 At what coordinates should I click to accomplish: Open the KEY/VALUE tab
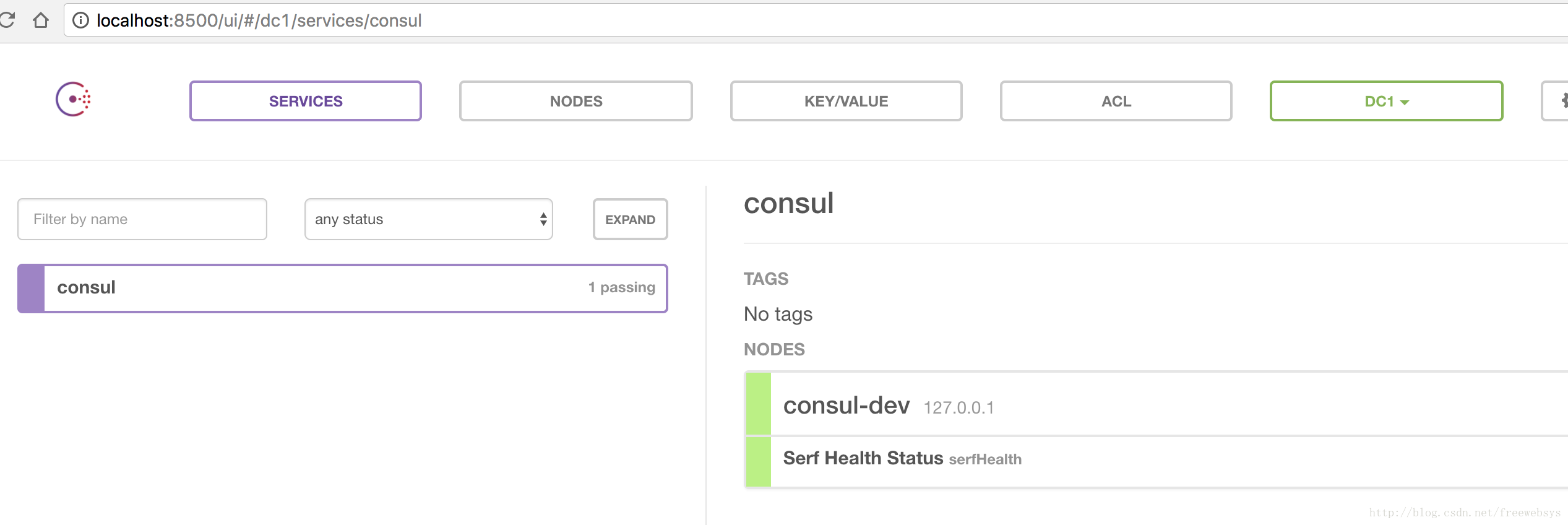tap(846, 101)
